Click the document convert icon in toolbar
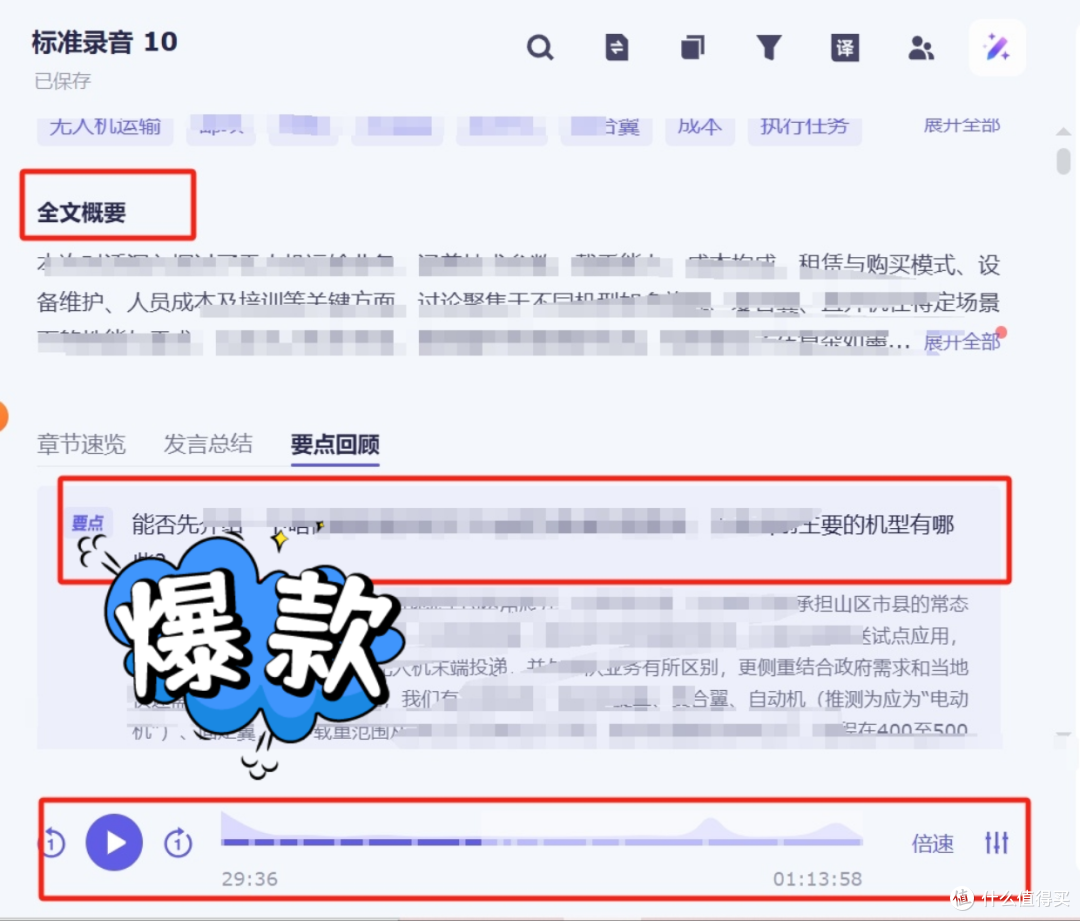This screenshot has height=921, width=1080. point(616,48)
